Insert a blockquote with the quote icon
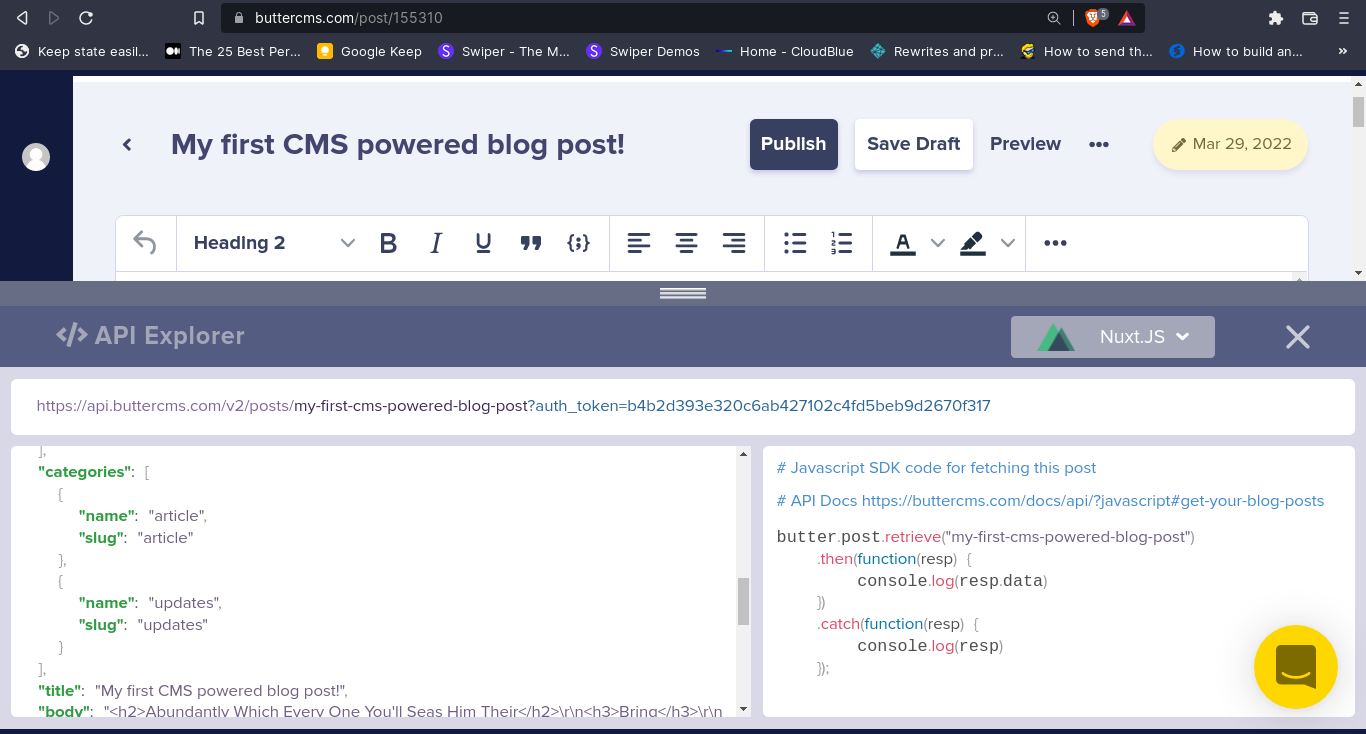This screenshot has height=734, width=1366. [531, 243]
